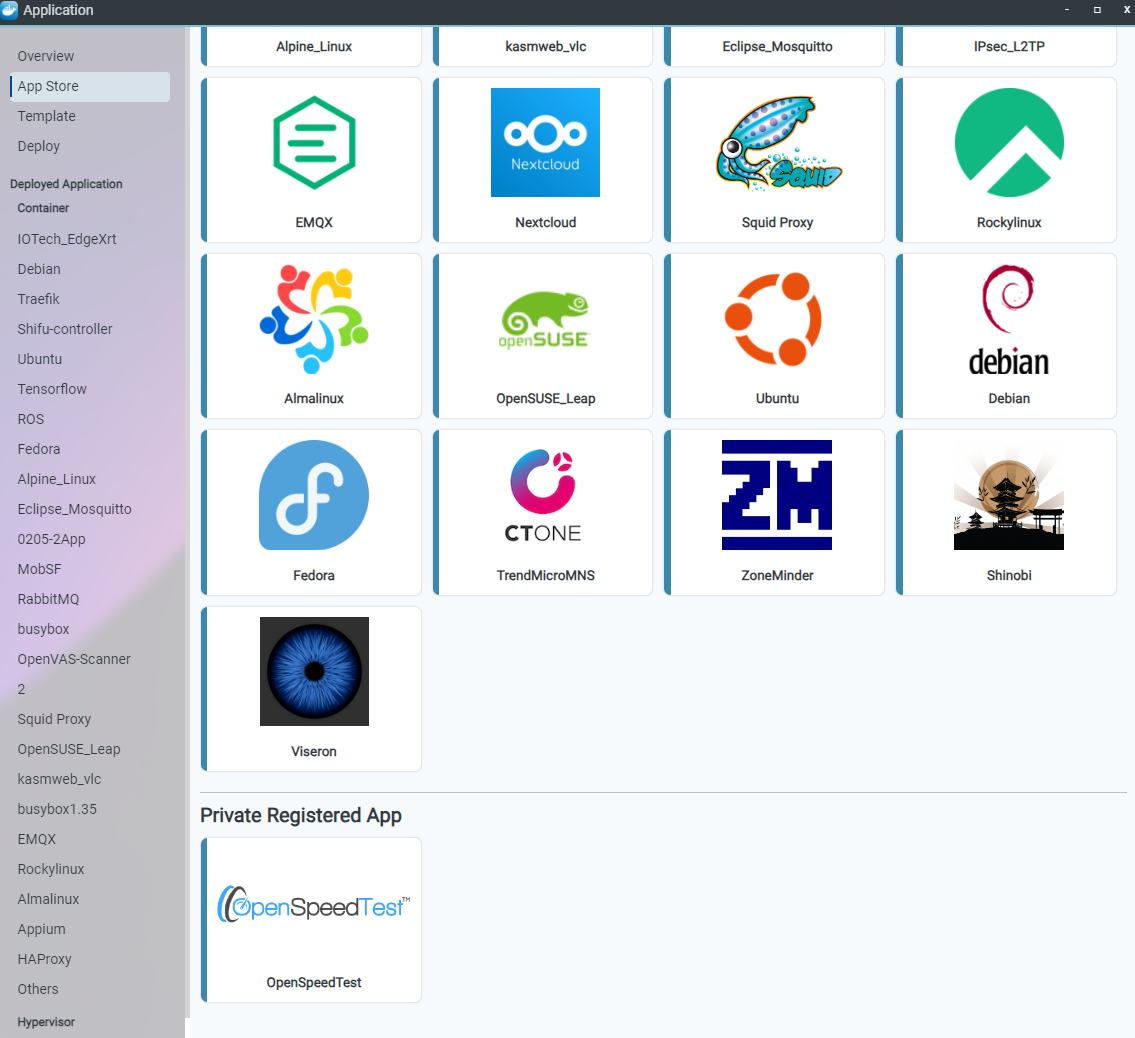Click the Application window docker icon

click(9, 10)
